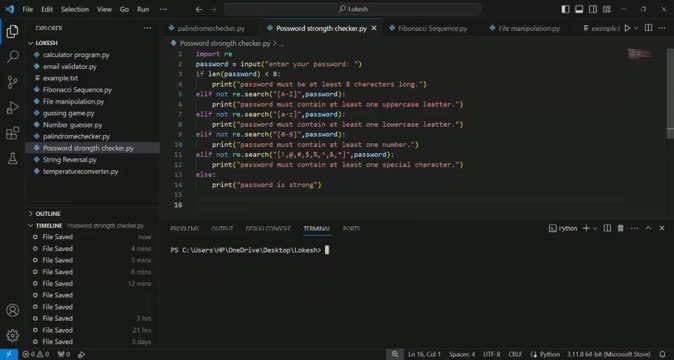Split the terminal panel
Screen dimensions: 674x360
(x=607, y=228)
